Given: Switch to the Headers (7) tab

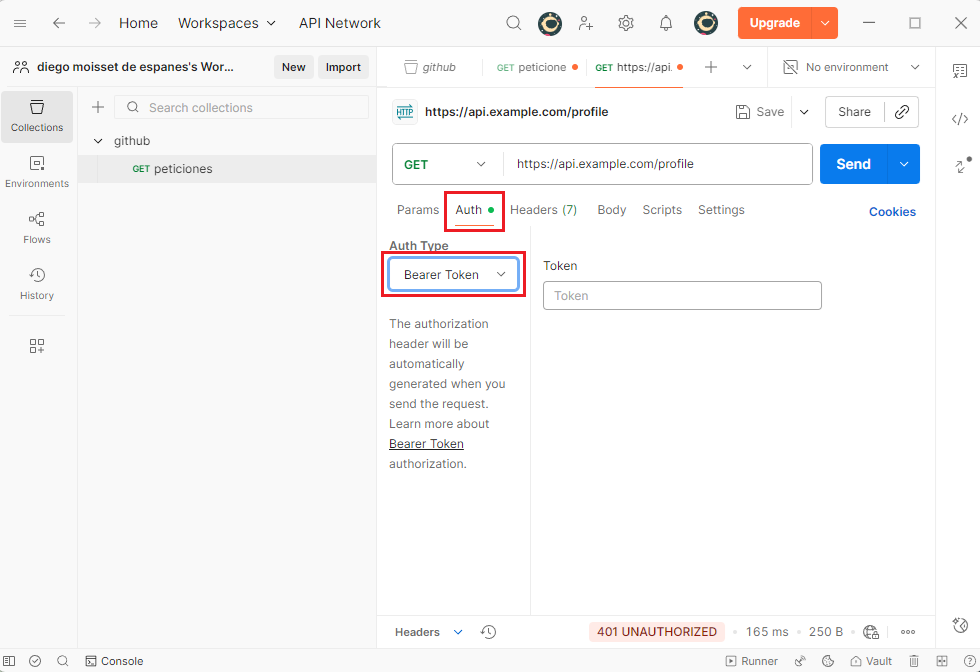Looking at the screenshot, I should point(543,210).
